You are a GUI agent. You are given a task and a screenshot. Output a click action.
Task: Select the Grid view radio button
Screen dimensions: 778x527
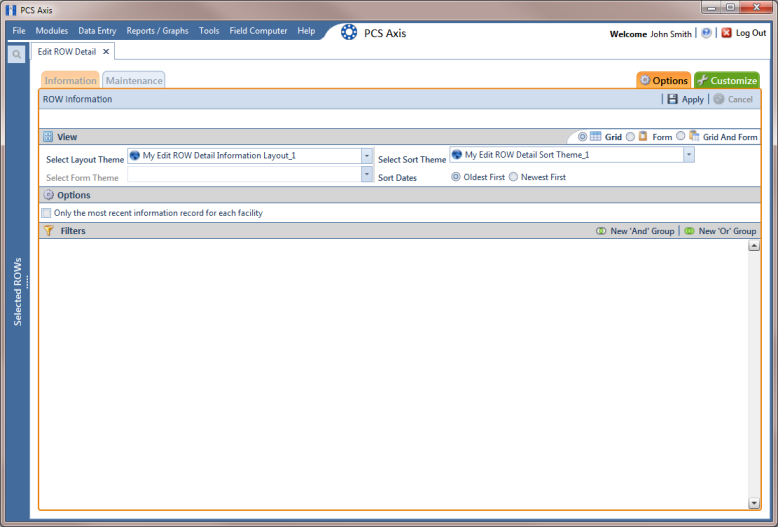point(583,136)
